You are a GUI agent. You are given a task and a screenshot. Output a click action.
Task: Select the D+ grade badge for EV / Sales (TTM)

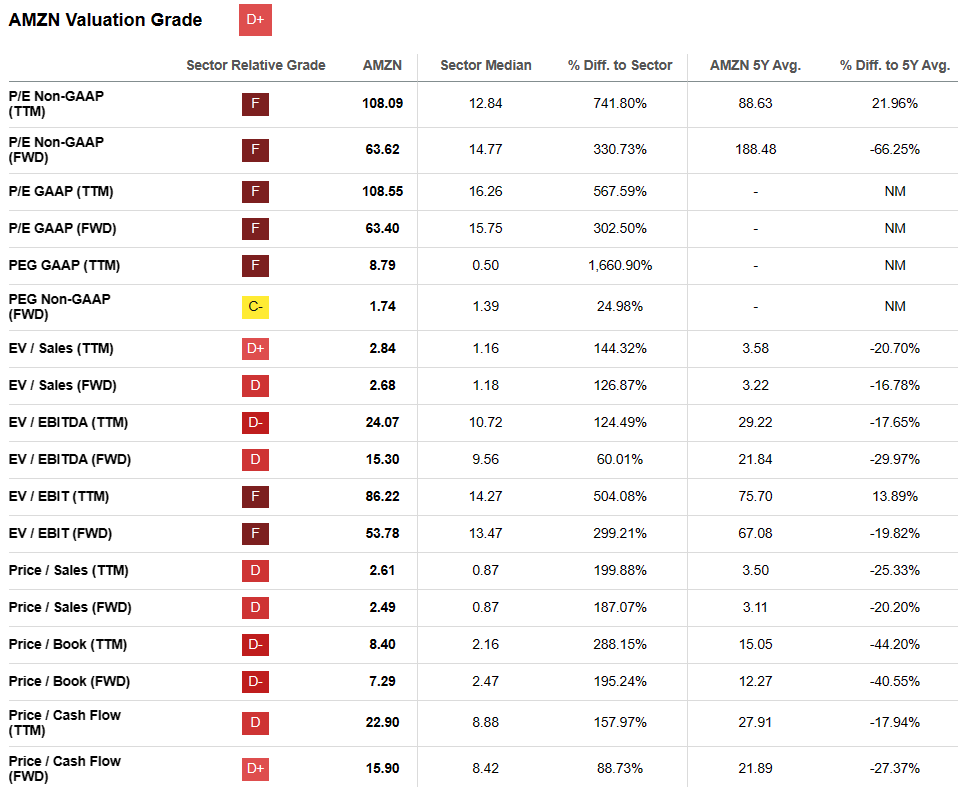click(x=256, y=349)
